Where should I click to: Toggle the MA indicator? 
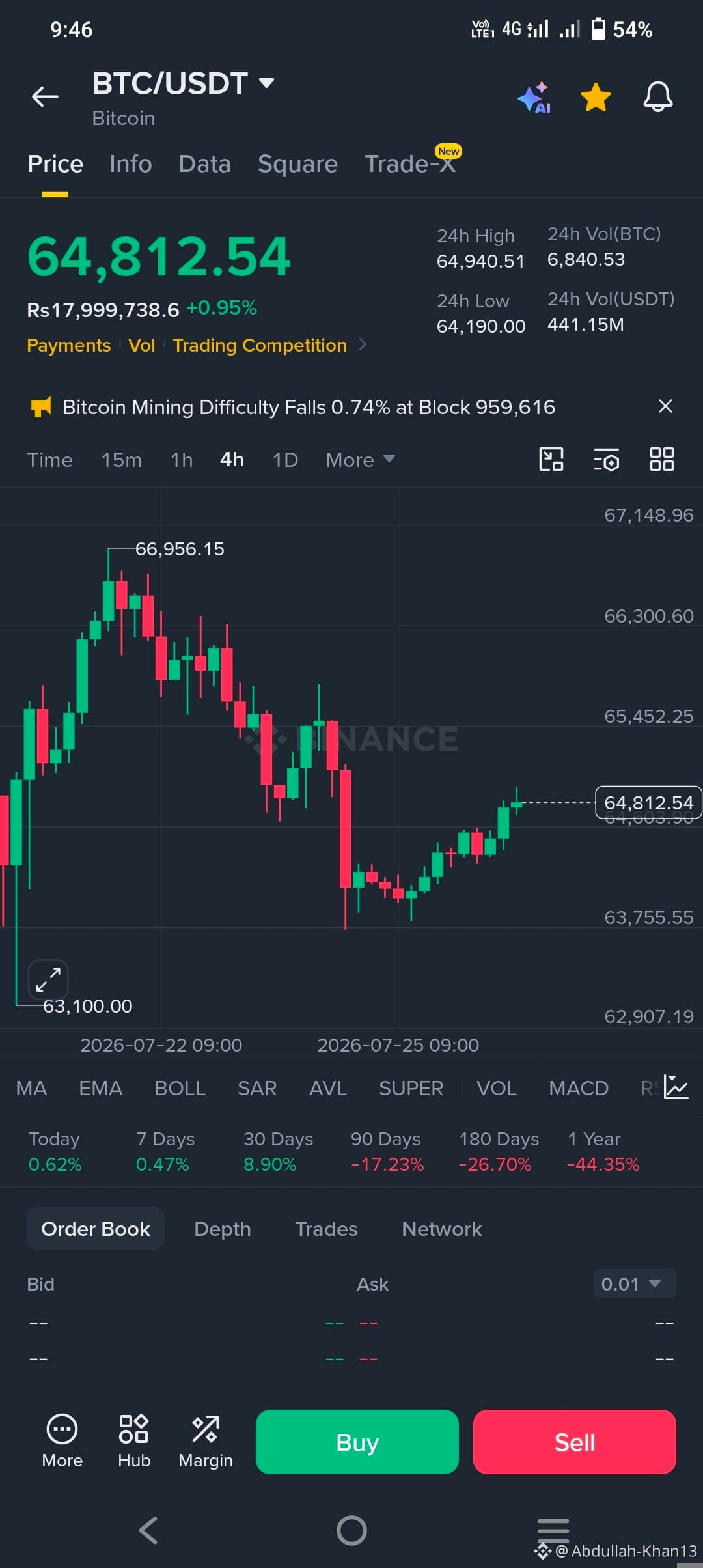(x=31, y=1088)
